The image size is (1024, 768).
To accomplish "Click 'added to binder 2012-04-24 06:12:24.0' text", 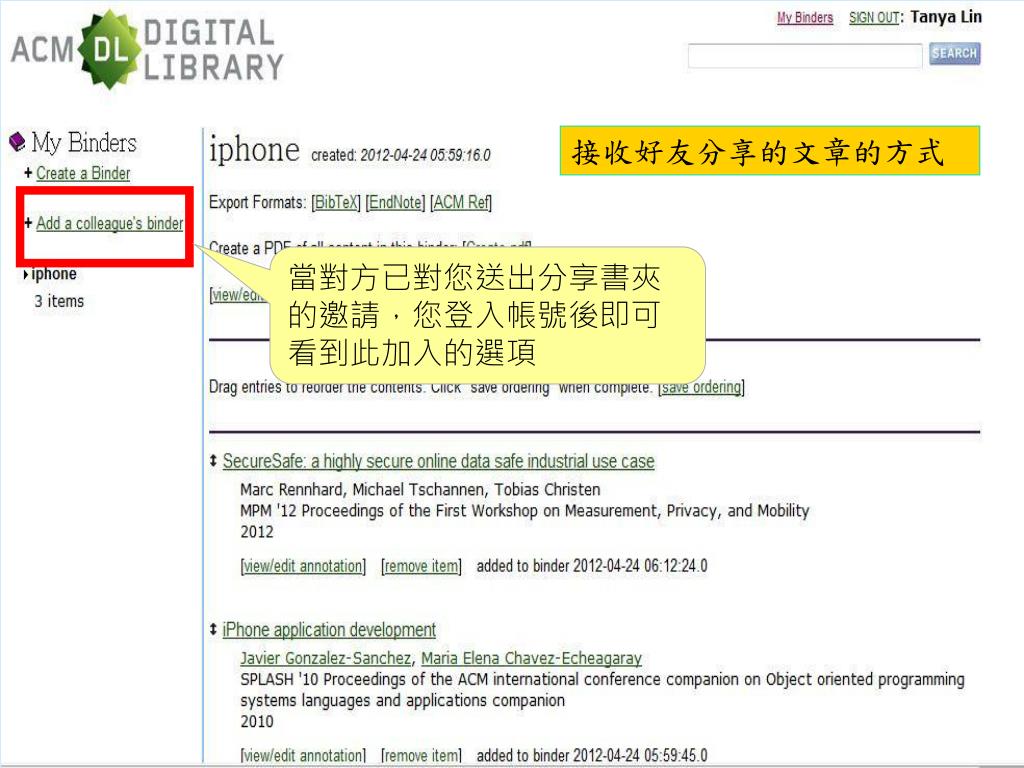I will coord(592,566).
